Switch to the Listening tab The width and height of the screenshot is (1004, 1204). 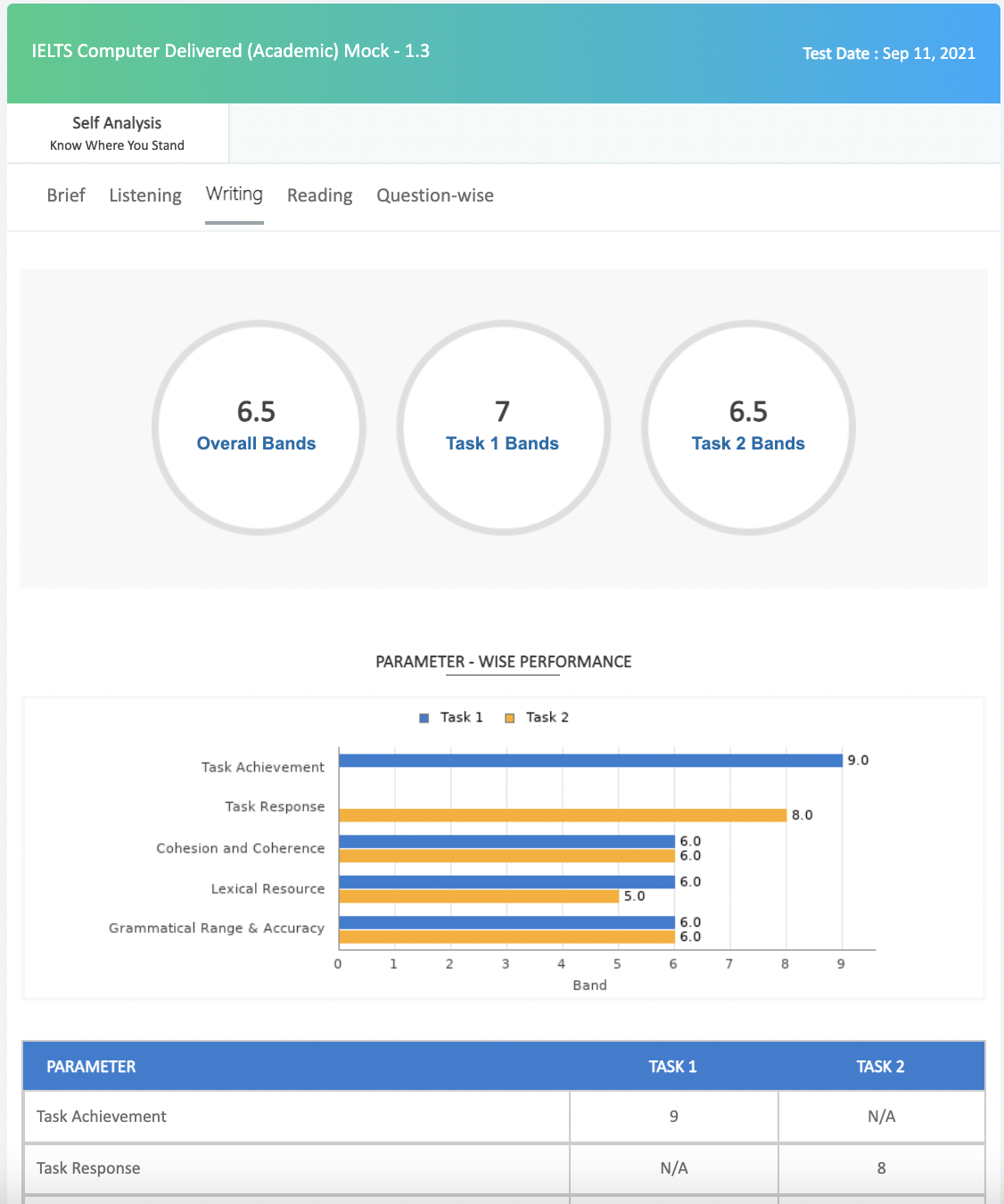(145, 195)
